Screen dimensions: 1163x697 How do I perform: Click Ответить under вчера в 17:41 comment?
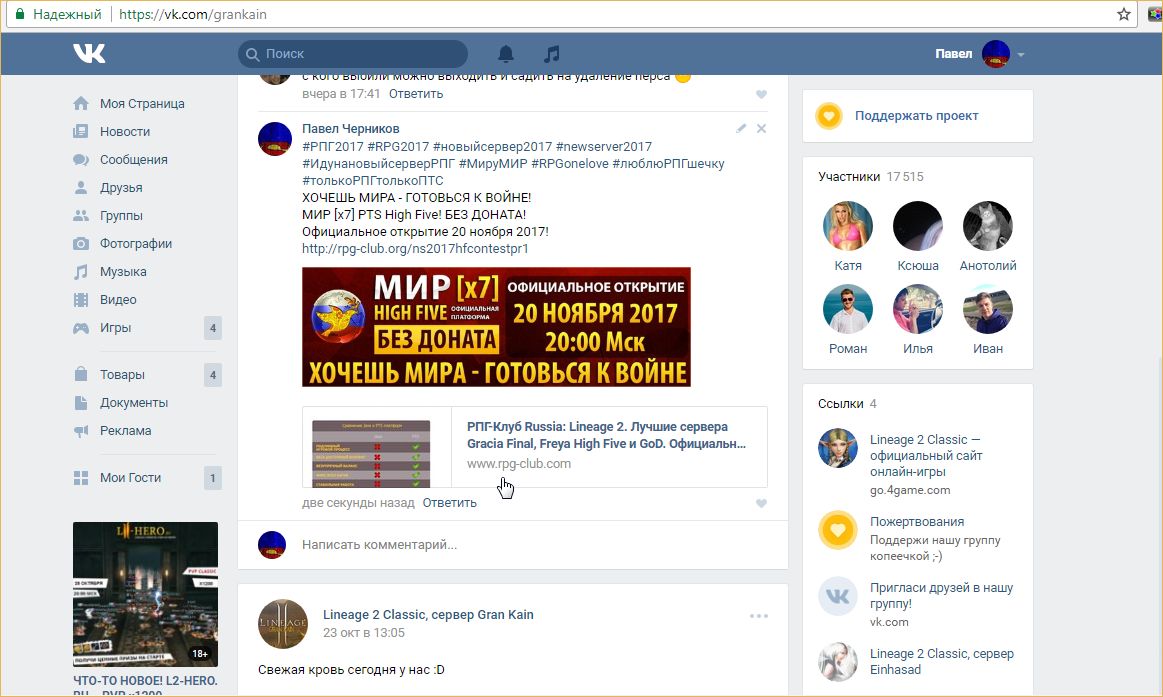tap(416, 93)
